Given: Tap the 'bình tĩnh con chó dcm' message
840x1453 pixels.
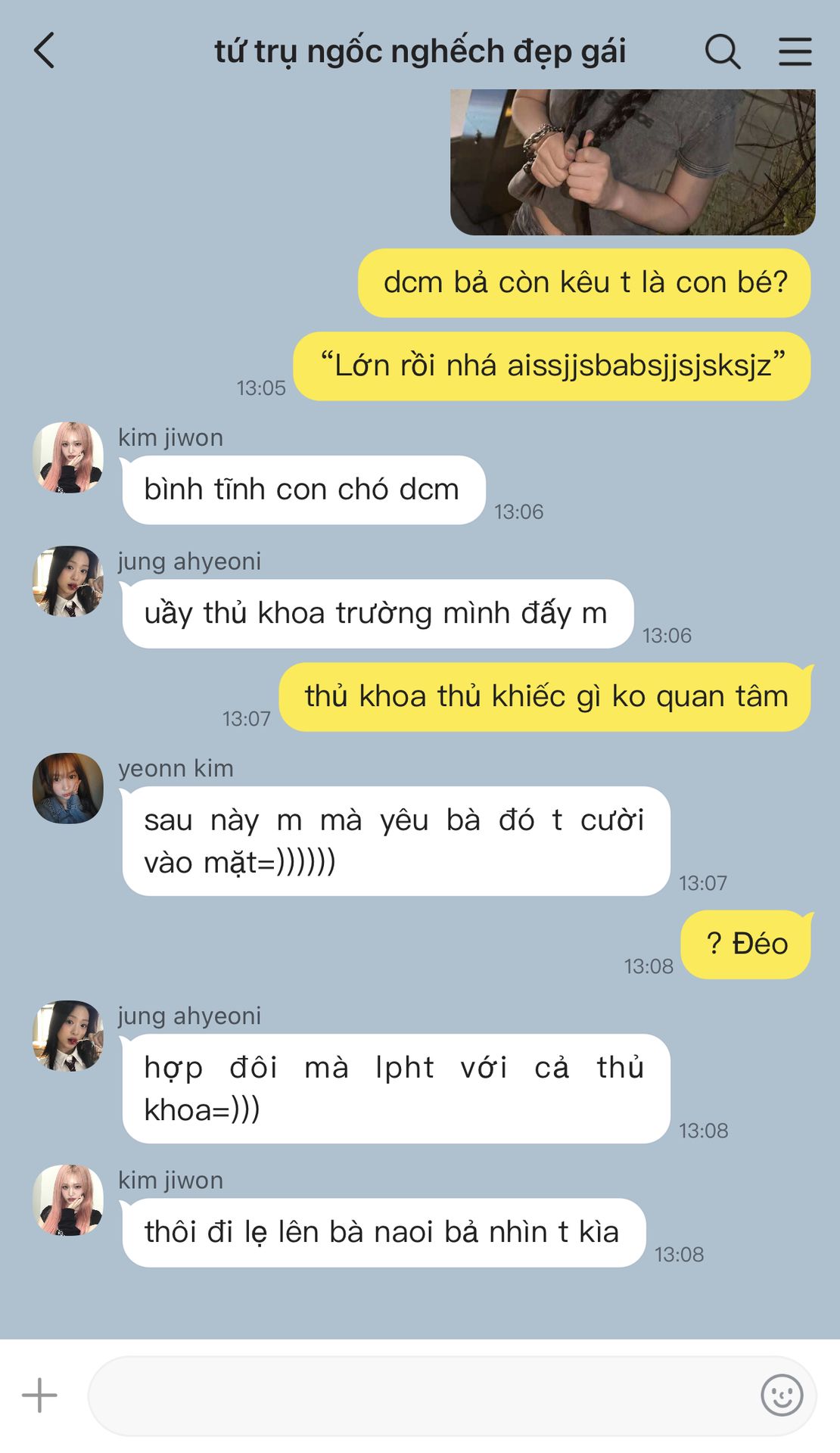Looking at the screenshot, I should click(x=303, y=490).
